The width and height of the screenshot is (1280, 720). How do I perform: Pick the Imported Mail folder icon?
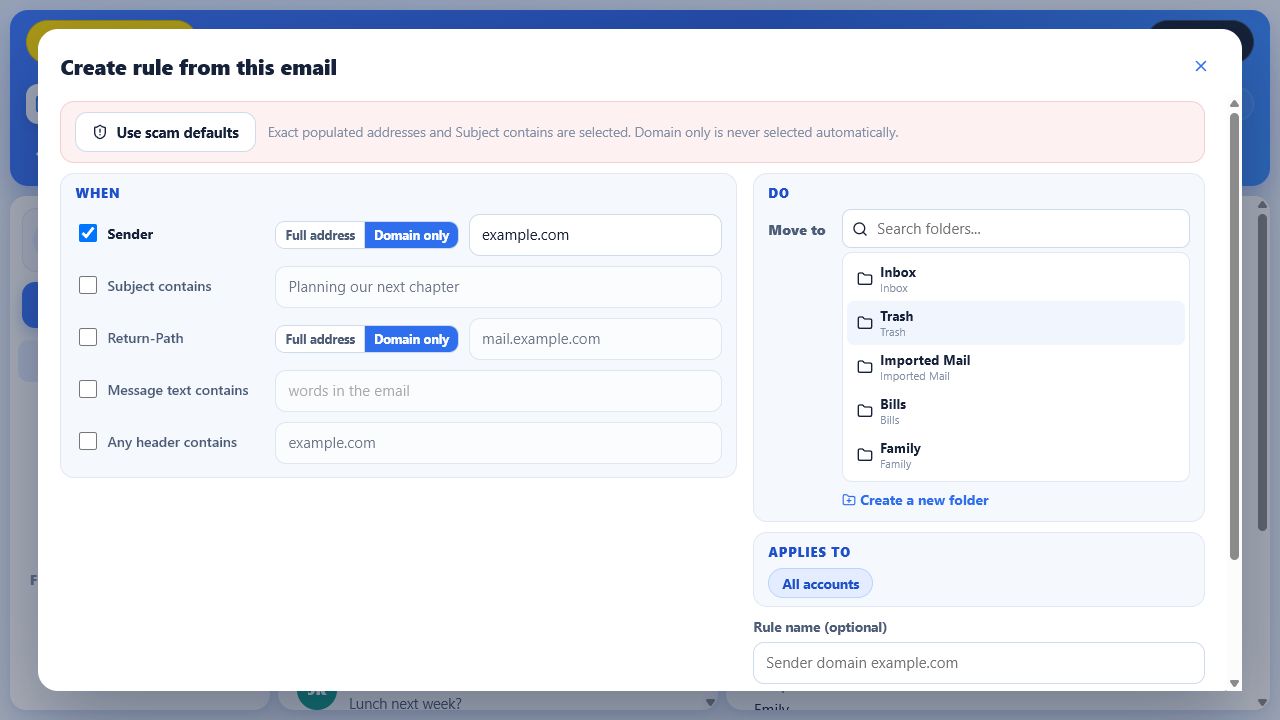click(x=865, y=367)
